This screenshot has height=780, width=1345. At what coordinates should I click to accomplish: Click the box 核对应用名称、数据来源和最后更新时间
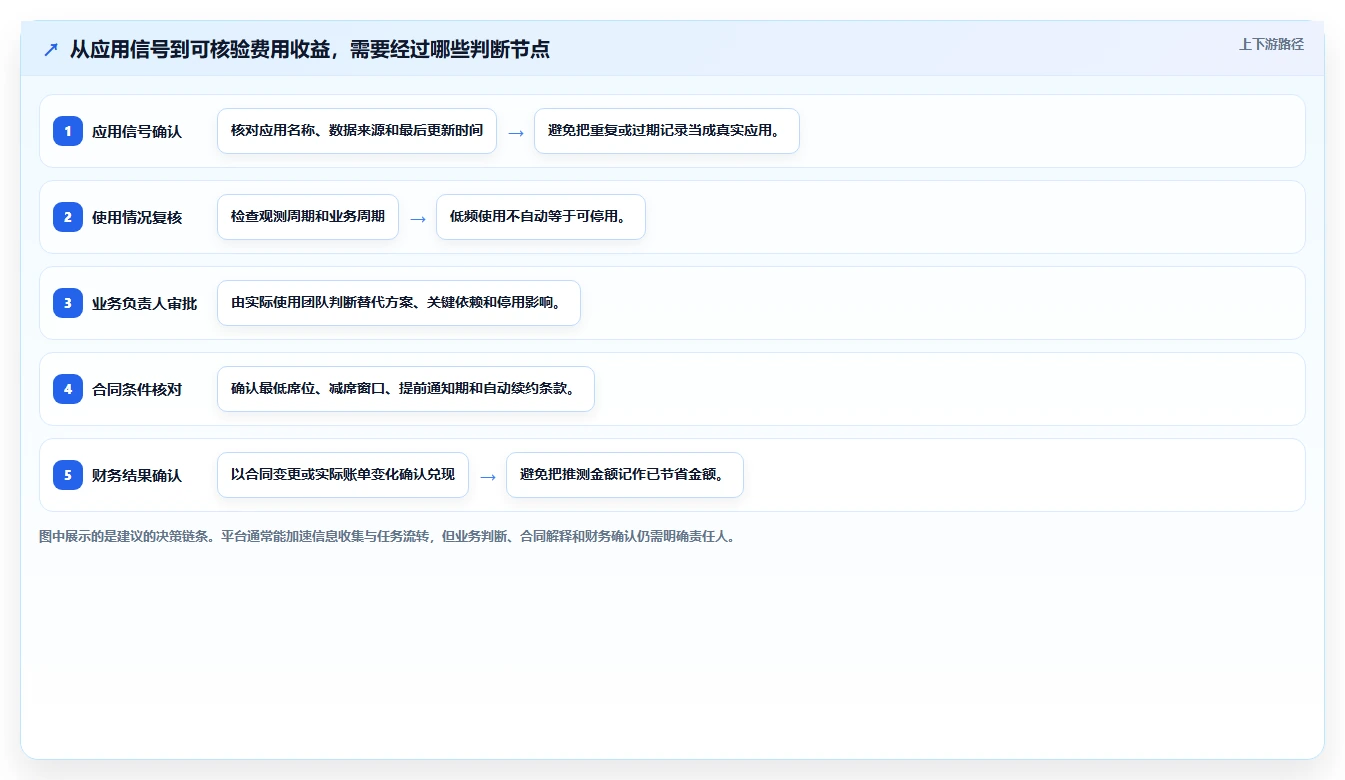tap(357, 131)
